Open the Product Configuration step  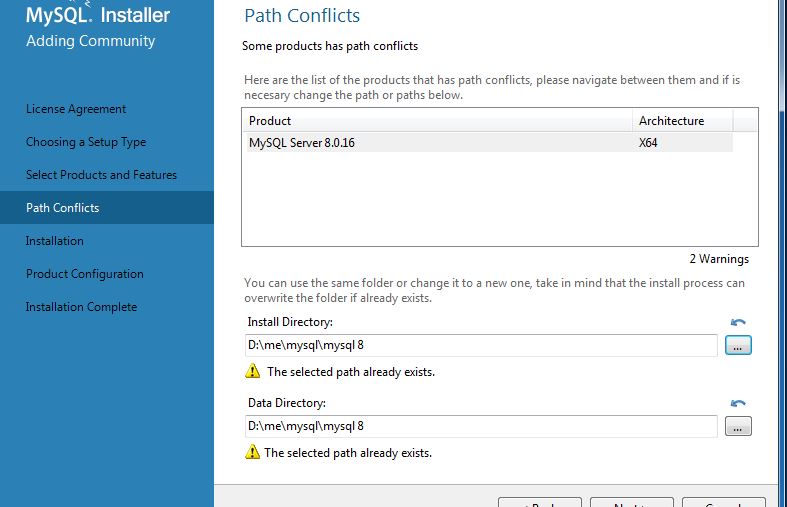[85, 274]
